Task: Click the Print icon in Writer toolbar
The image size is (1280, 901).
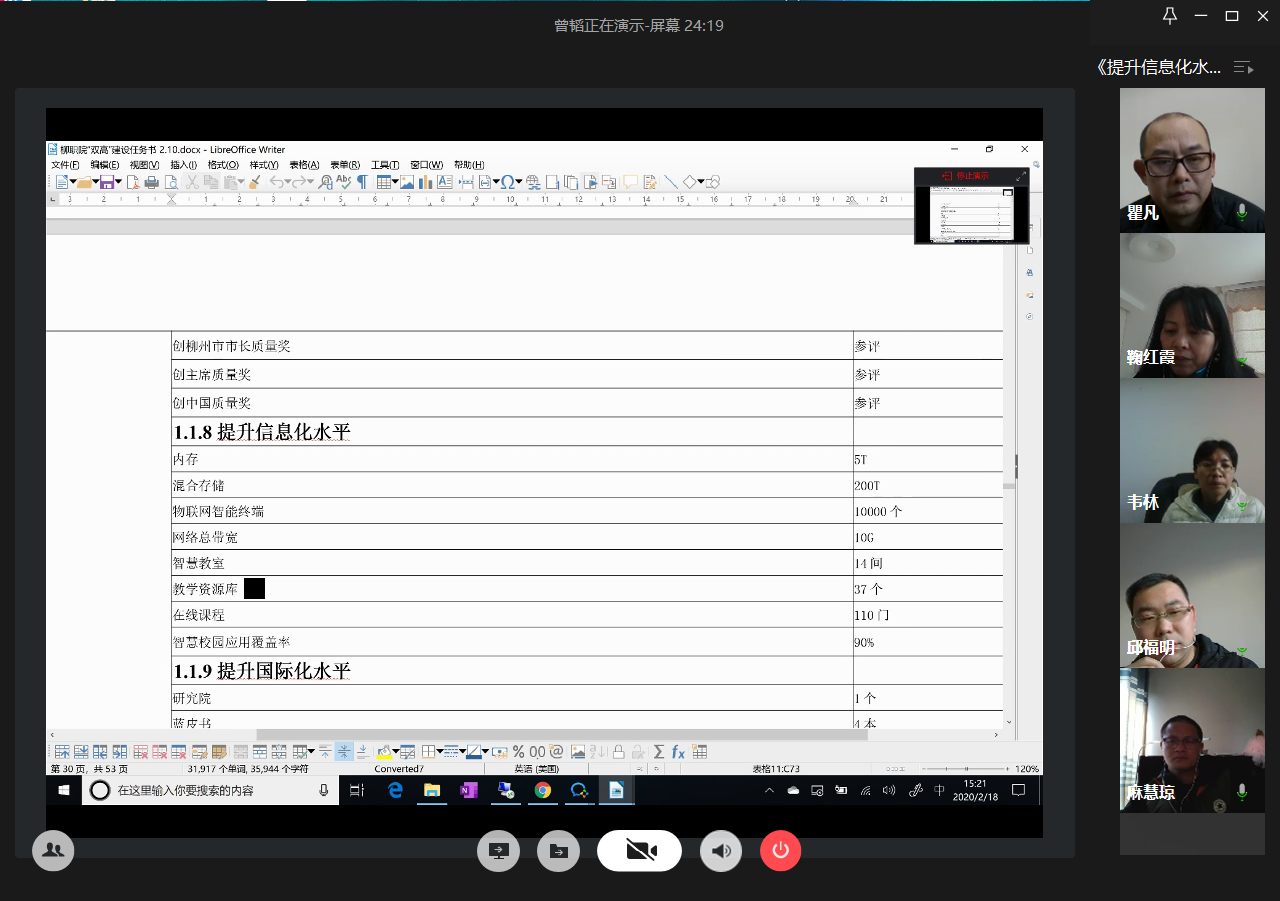Action: 151,182
